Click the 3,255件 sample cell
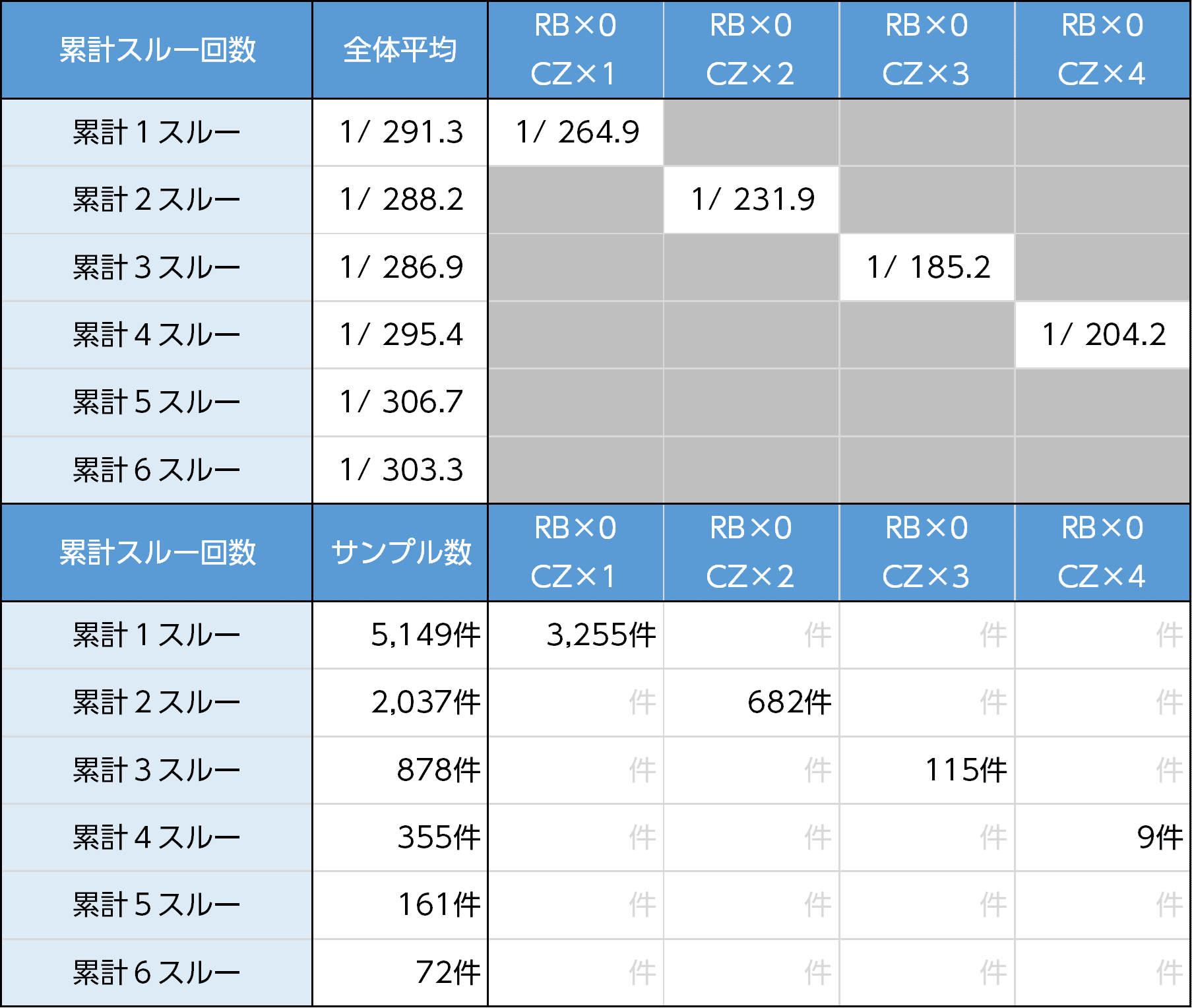This screenshot has height=1008, width=1192. 576,635
